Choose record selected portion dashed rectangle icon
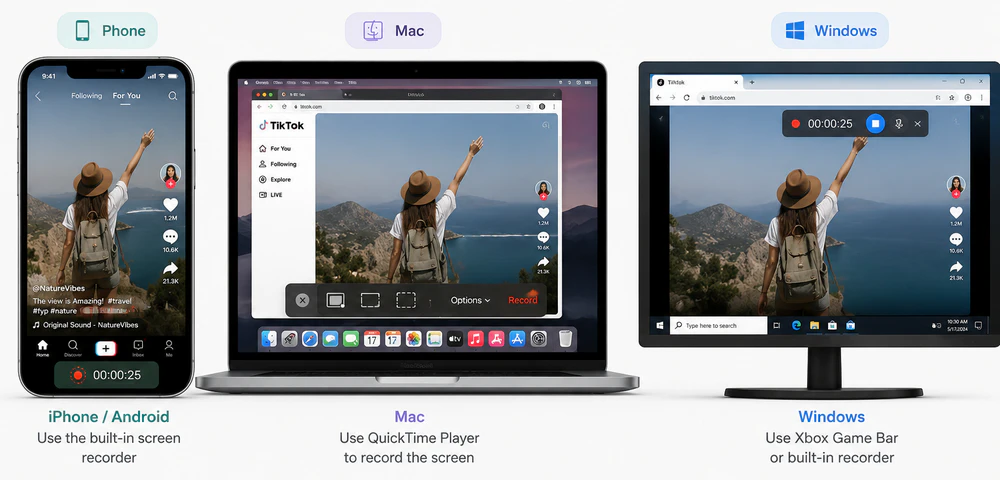The image size is (1000, 480). click(x=406, y=300)
